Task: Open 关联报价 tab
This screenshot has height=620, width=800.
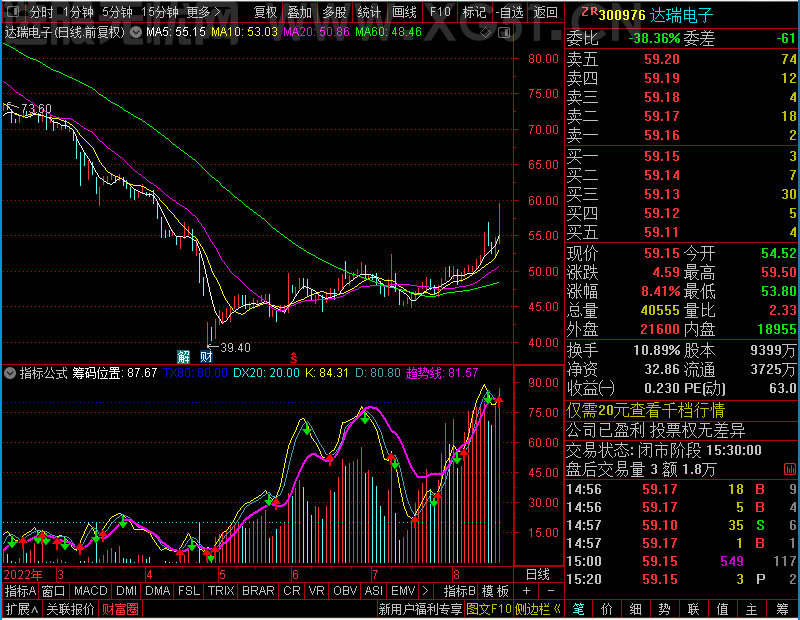Action: (70, 609)
